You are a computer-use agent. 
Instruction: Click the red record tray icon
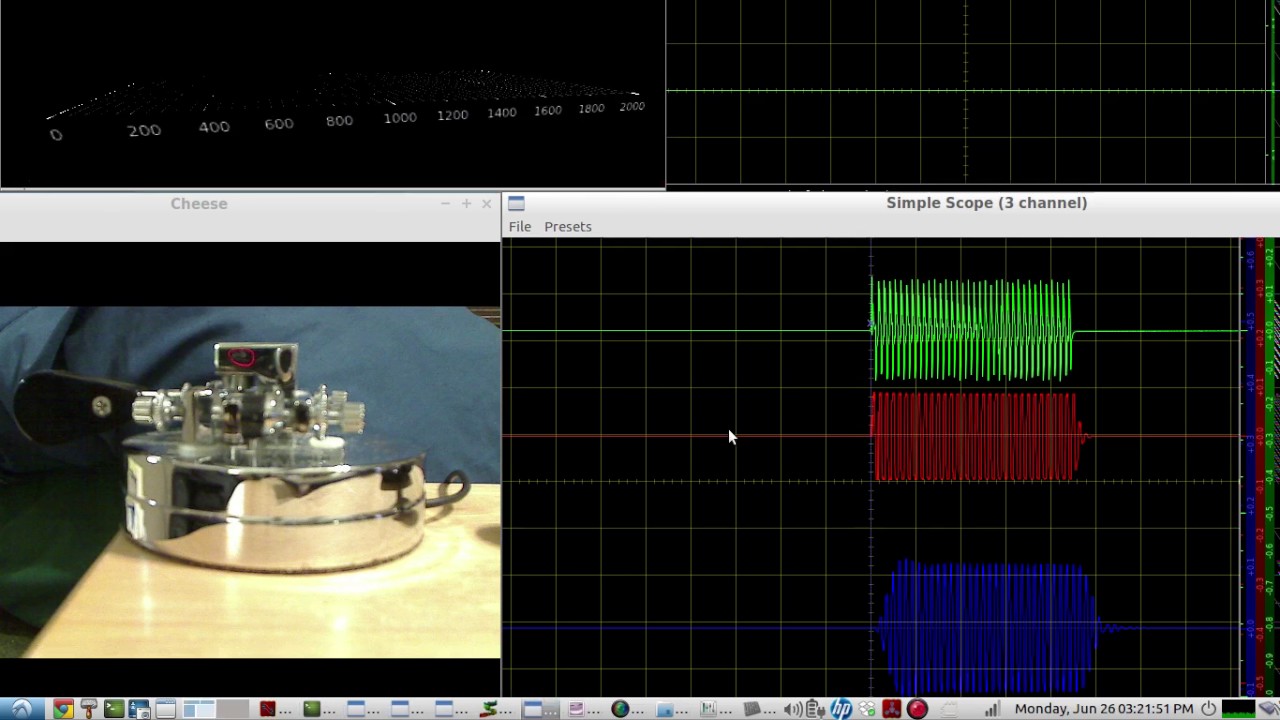(x=917, y=709)
